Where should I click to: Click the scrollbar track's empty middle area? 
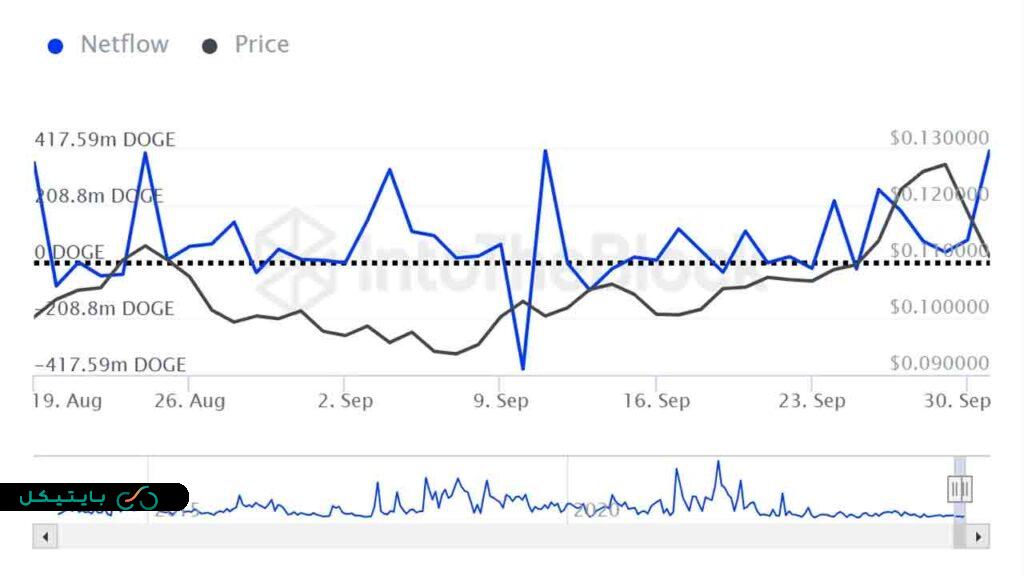[500, 538]
